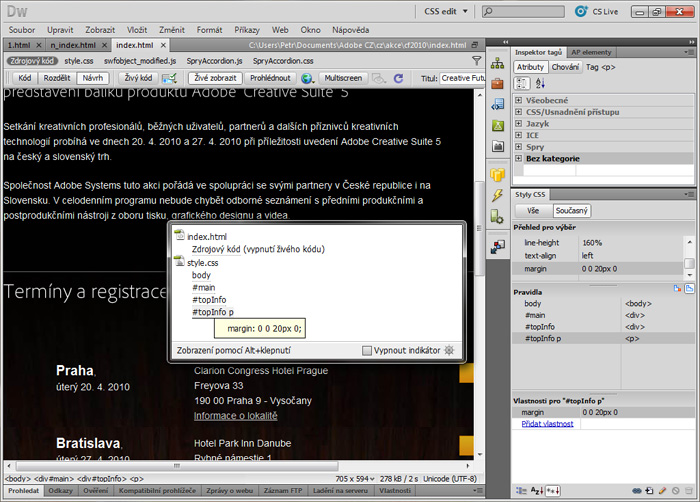The height and width of the screenshot is (502, 700).
Task: Click the CSS summary scrollbar thumb beside text-align
Action: click(x=689, y=264)
